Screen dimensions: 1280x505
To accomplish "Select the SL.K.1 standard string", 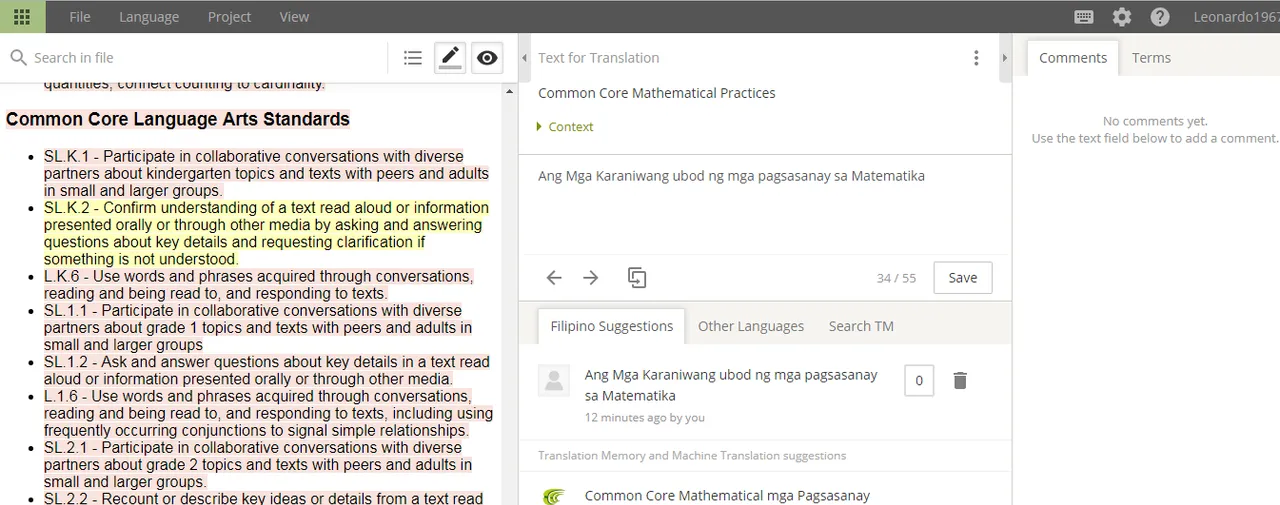I will coord(266,173).
